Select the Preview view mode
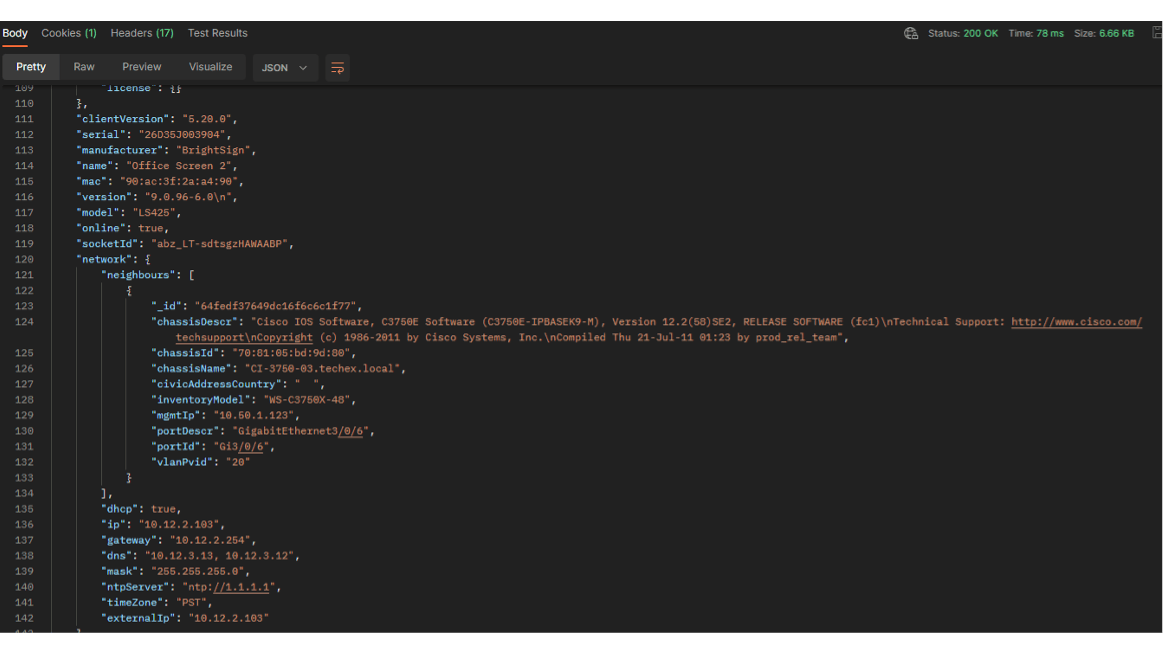 pyautogui.click(x=142, y=67)
